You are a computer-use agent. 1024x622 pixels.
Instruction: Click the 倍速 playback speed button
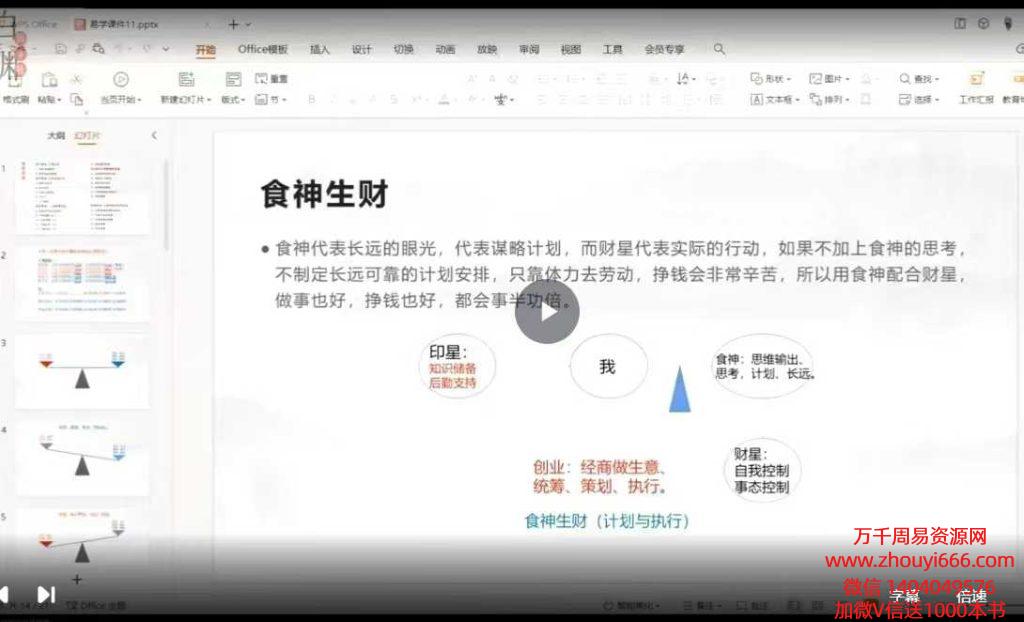tap(971, 597)
